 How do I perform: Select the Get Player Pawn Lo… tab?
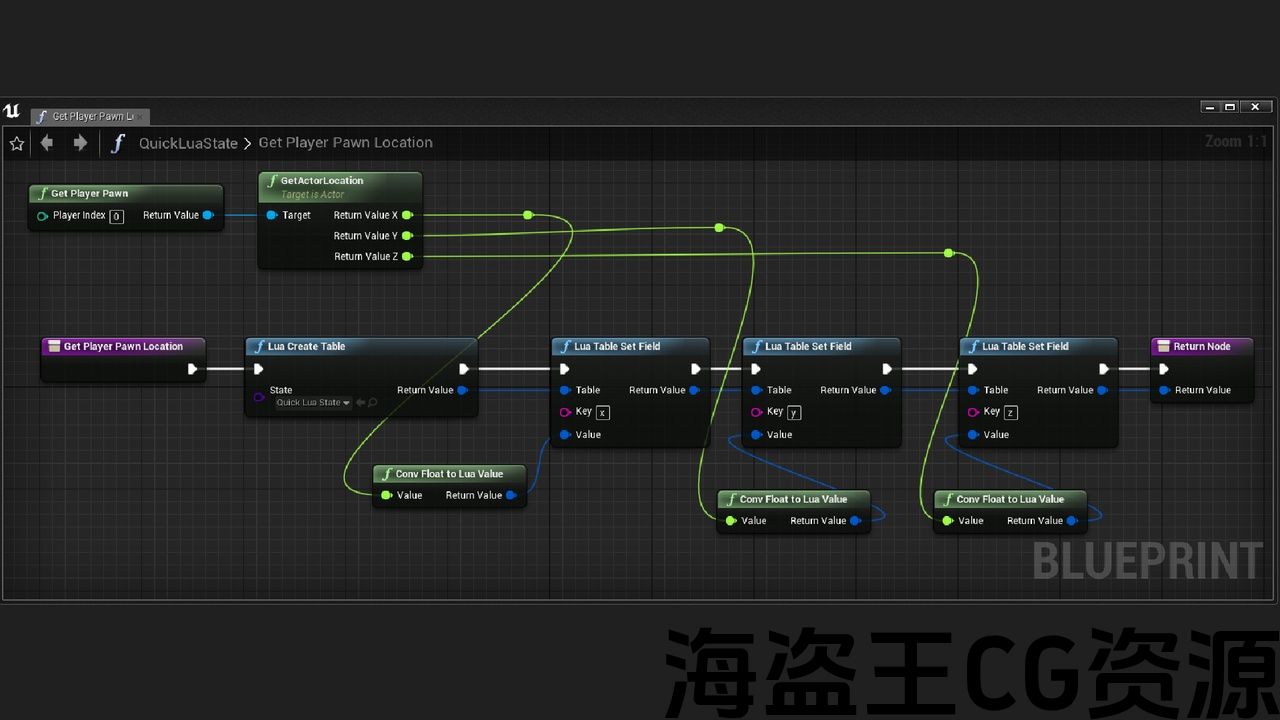90,116
